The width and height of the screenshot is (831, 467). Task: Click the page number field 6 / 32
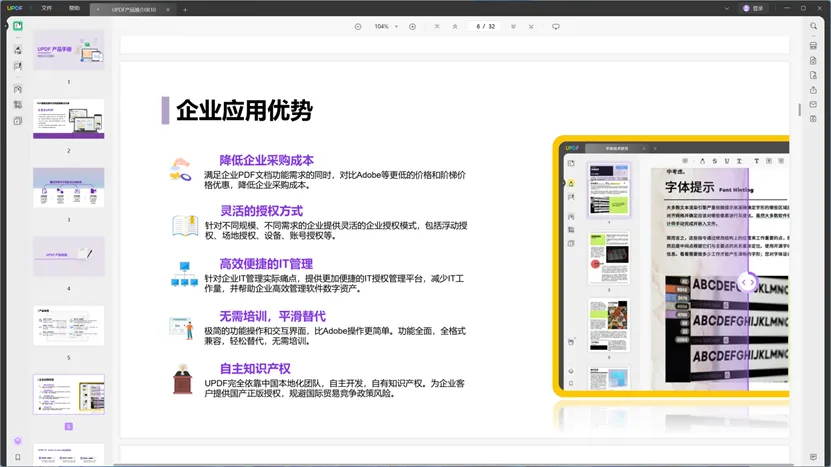(x=485, y=27)
